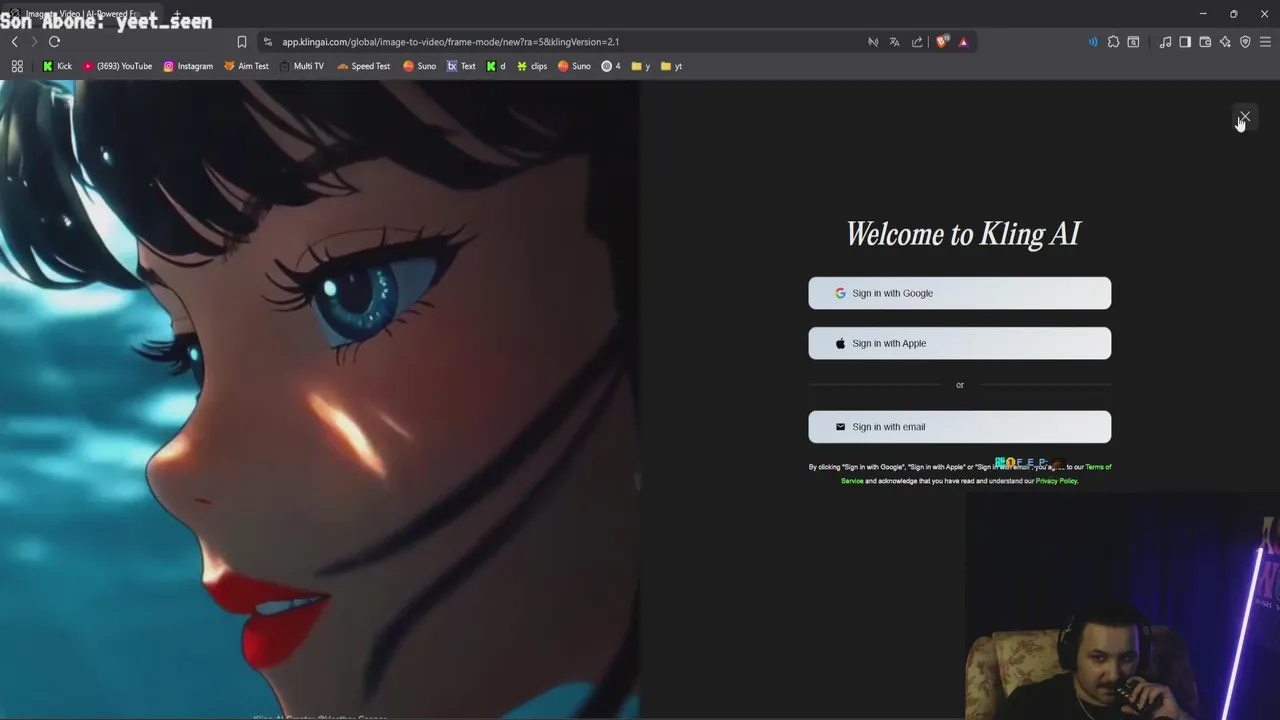Sign in with email
This screenshot has height=720, width=1280.
[959, 427]
